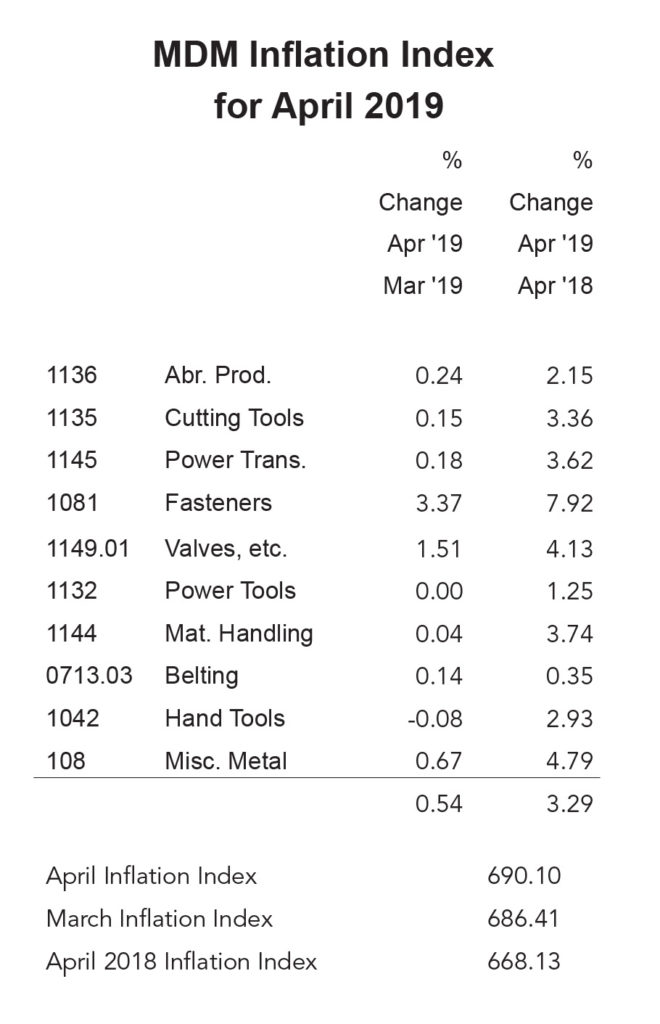The image size is (660, 1024).
Task: Select the March Inflation Index label
Action: click(x=159, y=918)
